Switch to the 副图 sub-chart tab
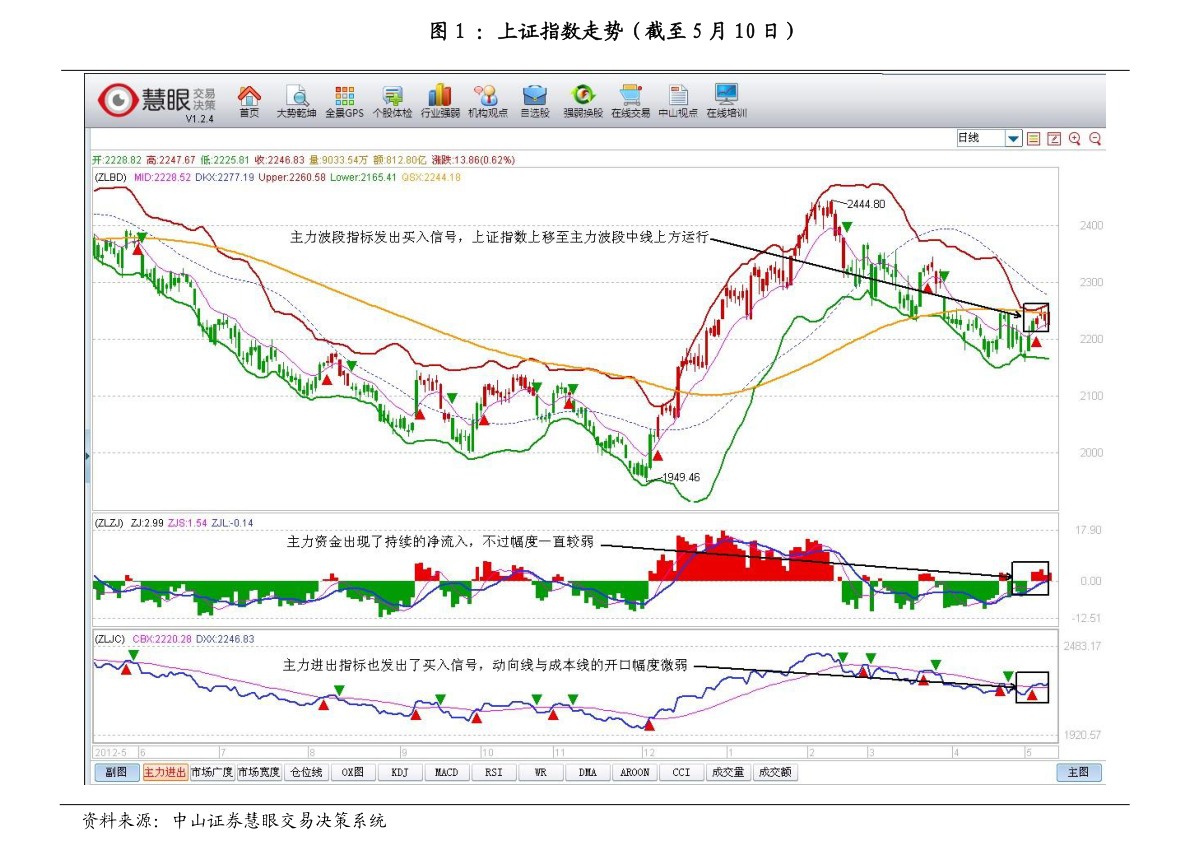 [x=116, y=773]
